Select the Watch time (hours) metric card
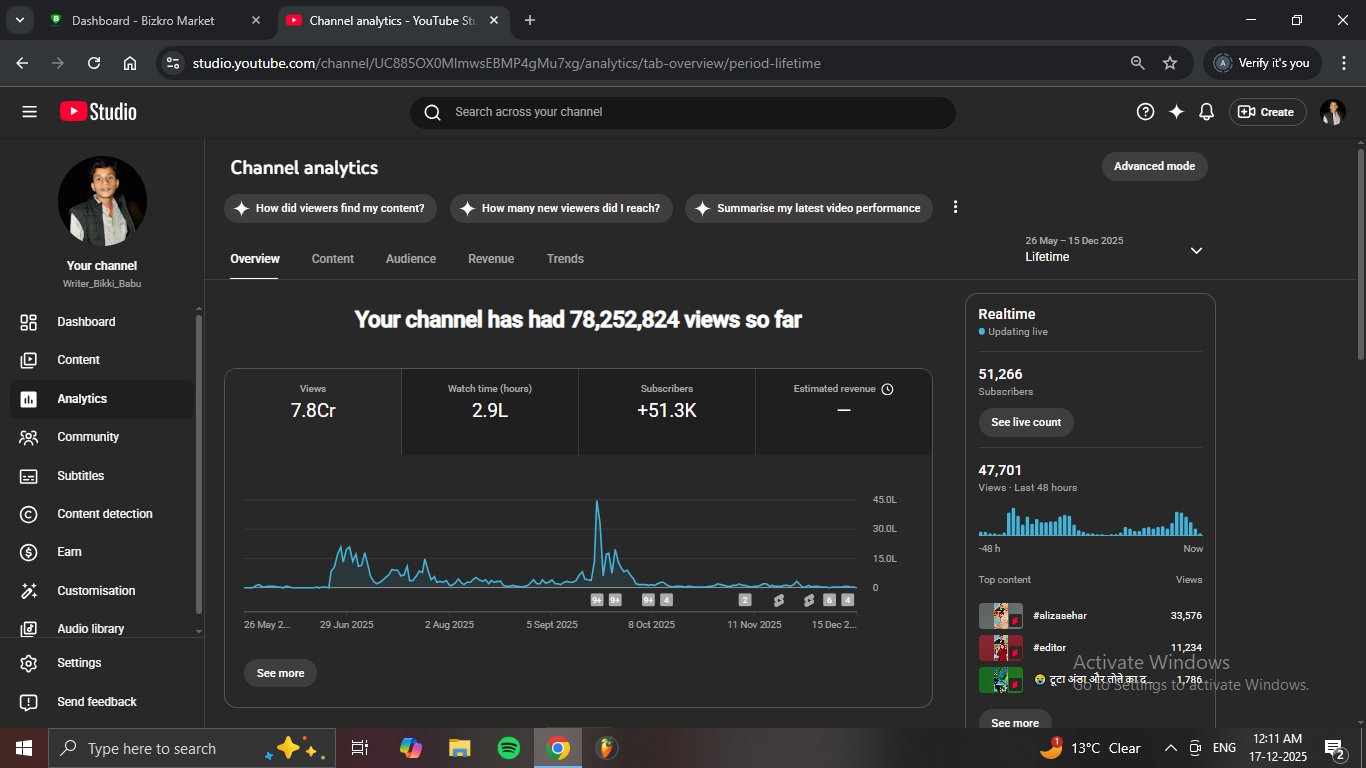Viewport: 1366px width, 768px height. pyautogui.click(x=490, y=411)
